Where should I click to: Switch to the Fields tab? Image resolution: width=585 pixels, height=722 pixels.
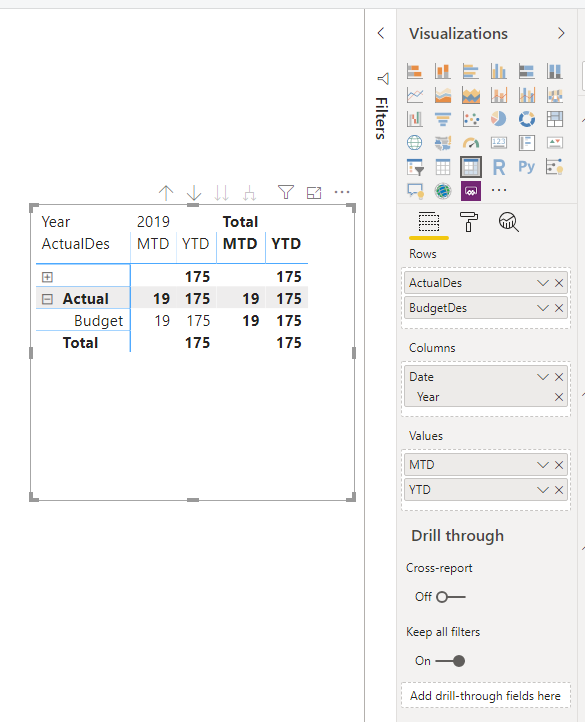(428, 222)
